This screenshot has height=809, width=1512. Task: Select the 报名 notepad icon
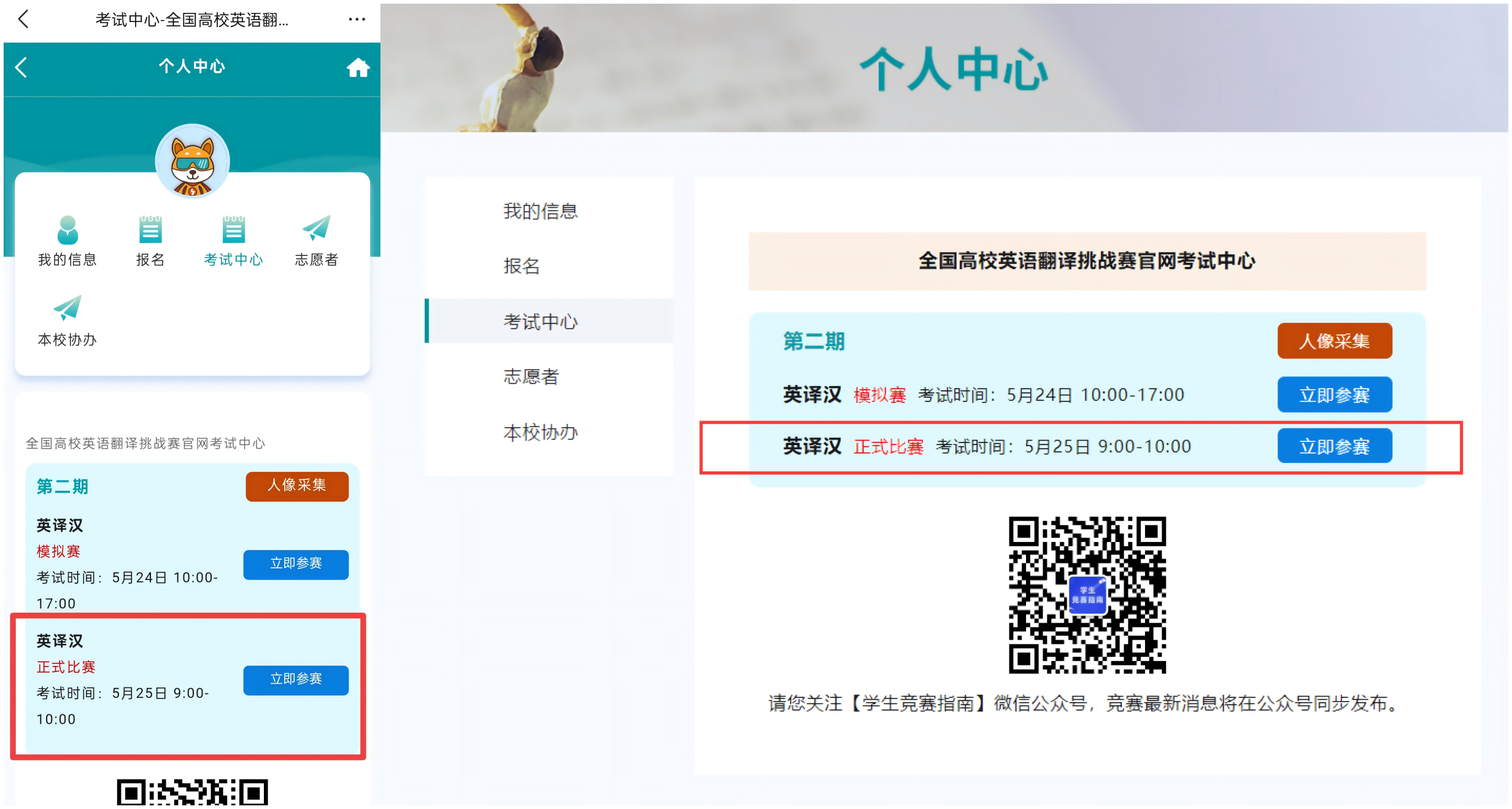(x=150, y=230)
